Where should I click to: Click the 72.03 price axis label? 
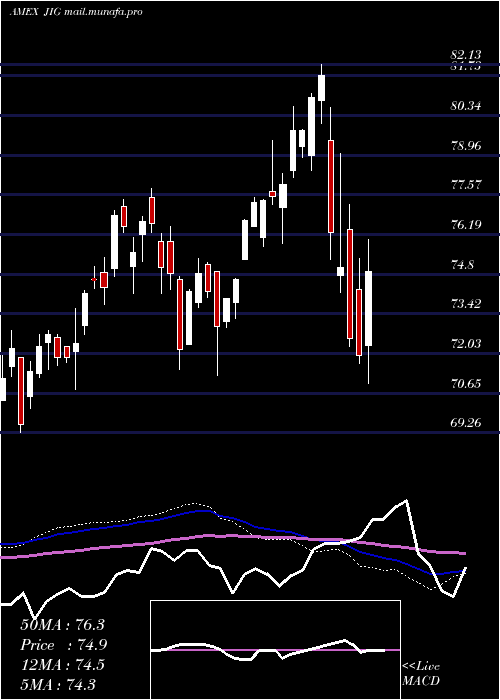click(x=466, y=344)
